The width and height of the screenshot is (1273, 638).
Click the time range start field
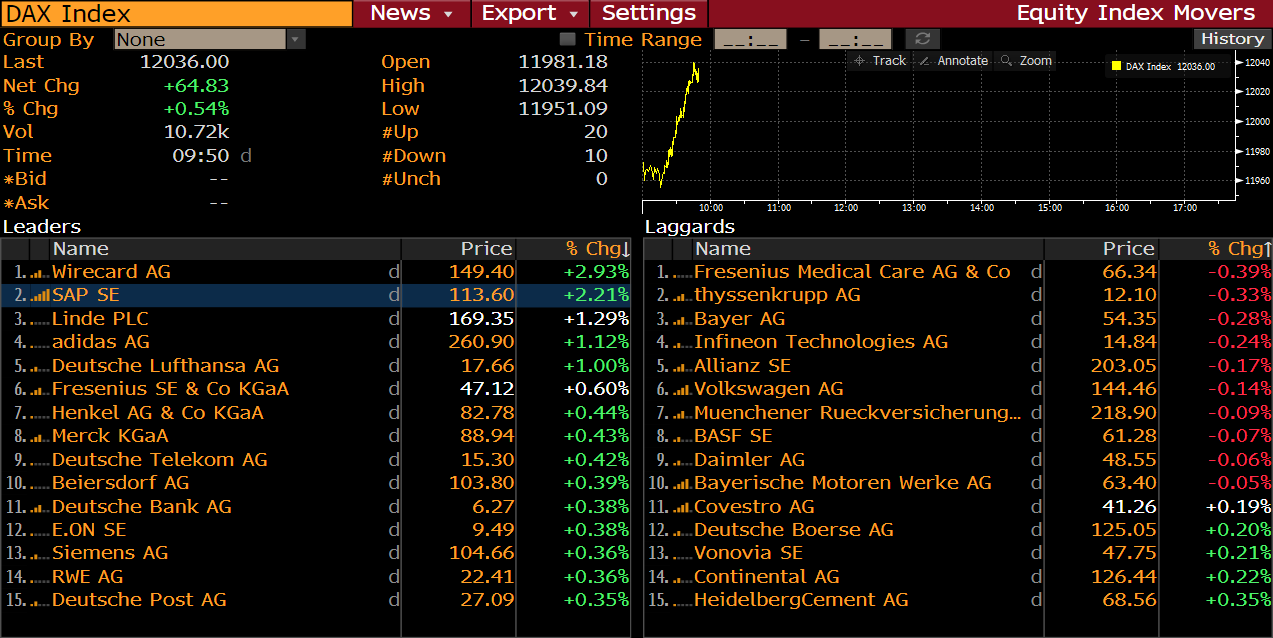750,39
